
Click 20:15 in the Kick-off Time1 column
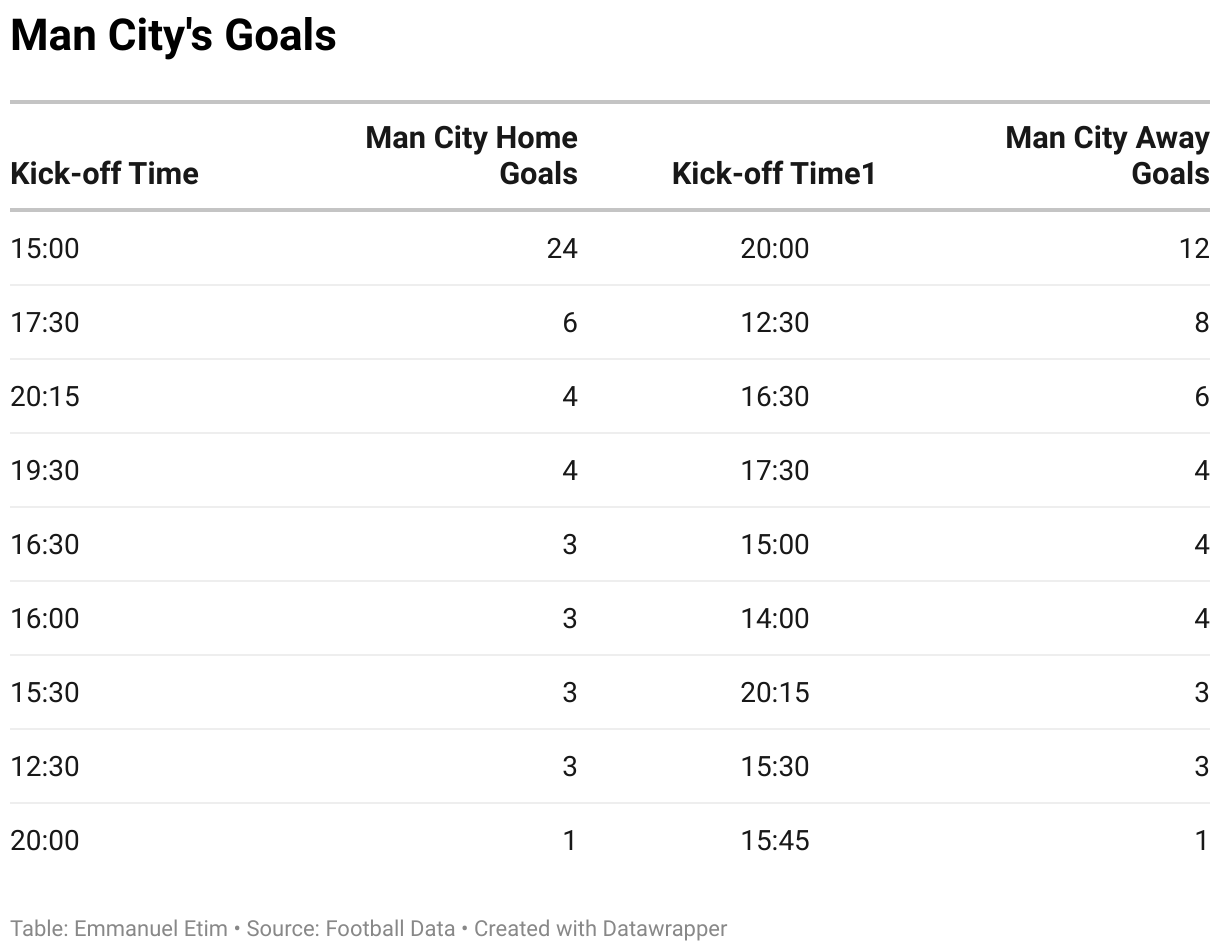pyautogui.click(x=775, y=692)
